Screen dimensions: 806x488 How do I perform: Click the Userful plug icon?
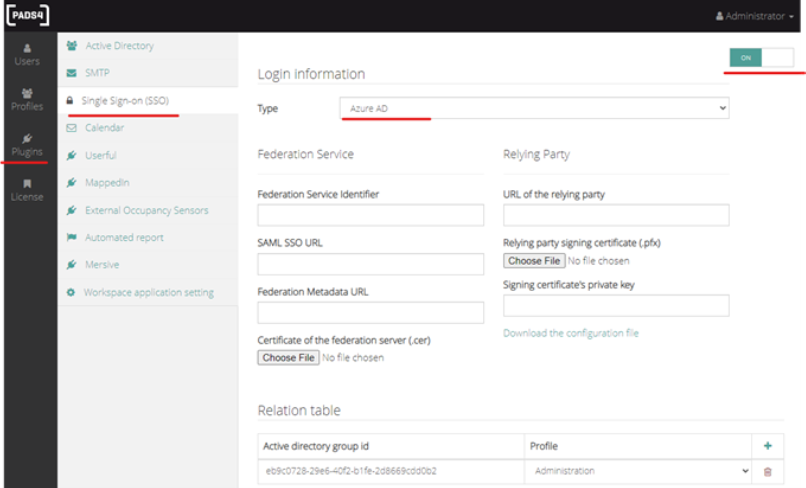[x=71, y=155]
